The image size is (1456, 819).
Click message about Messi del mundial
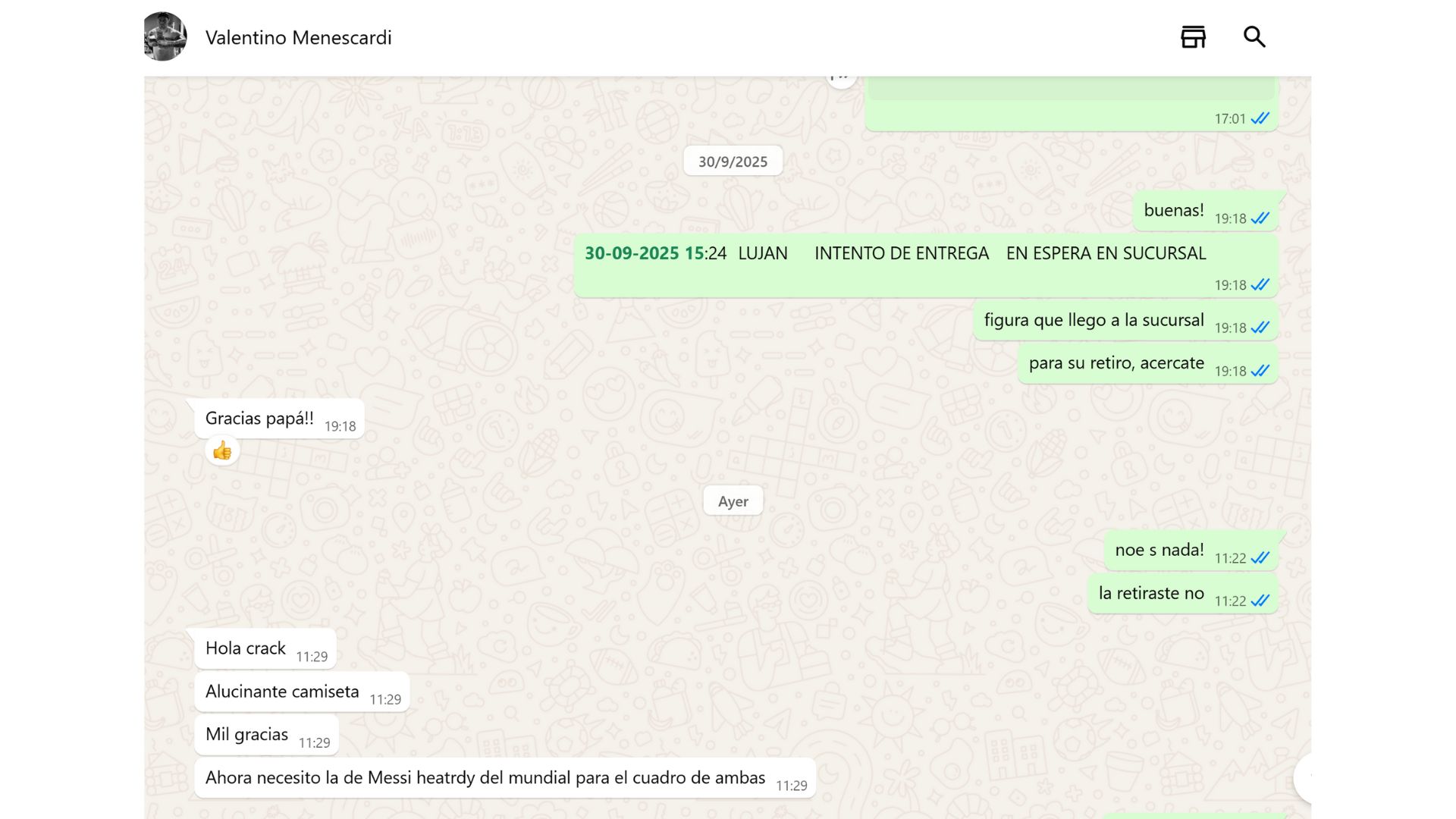point(485,778)
